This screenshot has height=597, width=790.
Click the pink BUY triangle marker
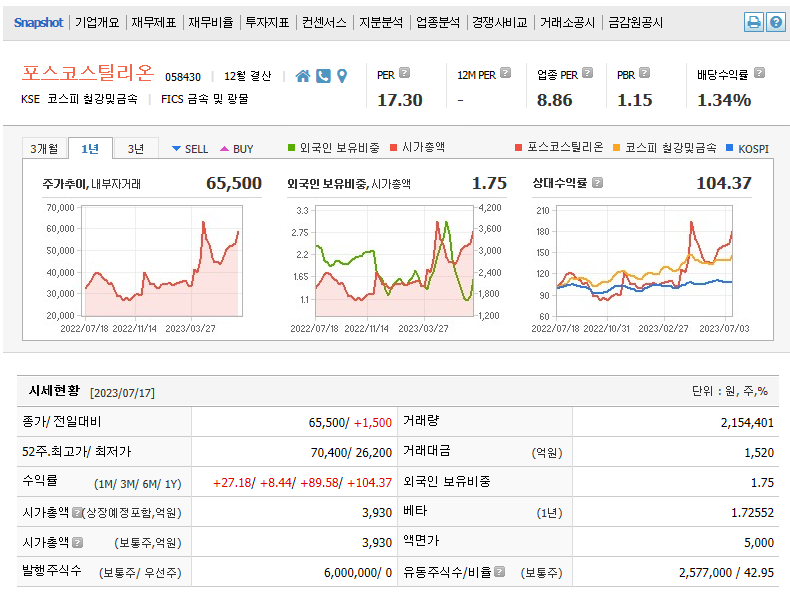(x=225, y=149)
